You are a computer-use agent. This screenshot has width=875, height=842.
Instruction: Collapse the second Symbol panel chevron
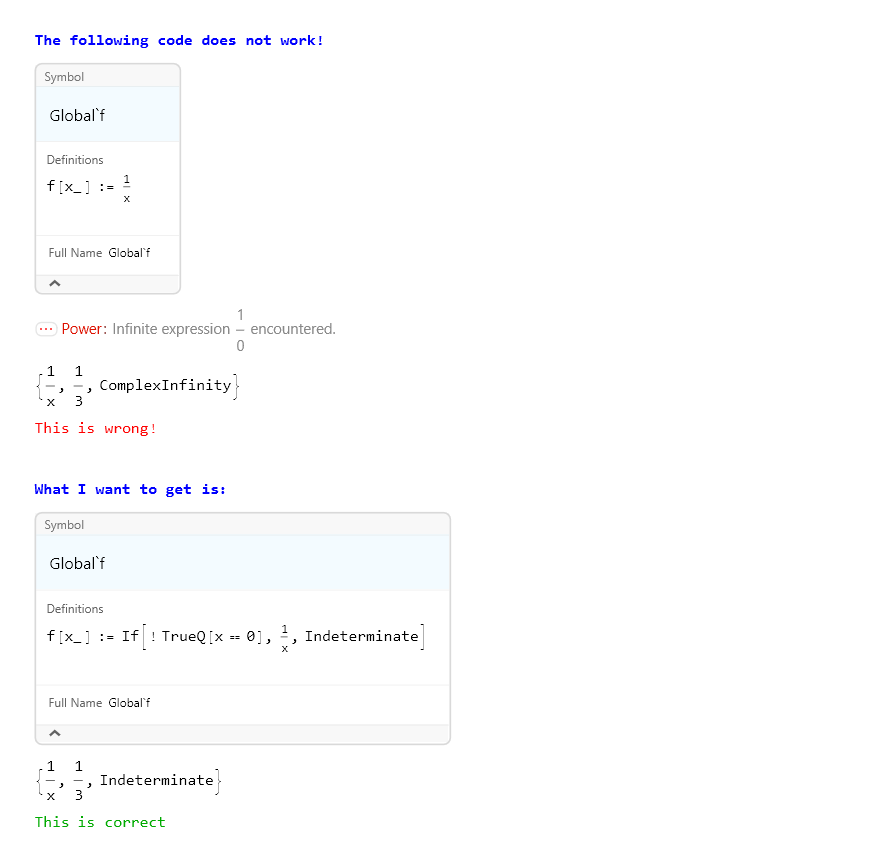pyautogui.click(x=55, y=733)
